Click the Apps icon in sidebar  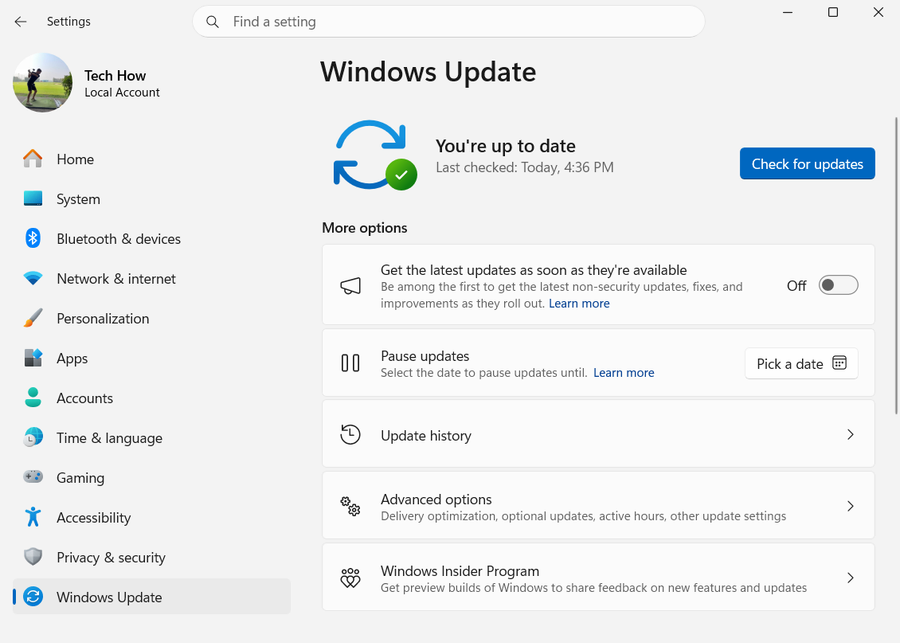click(33, 358)
